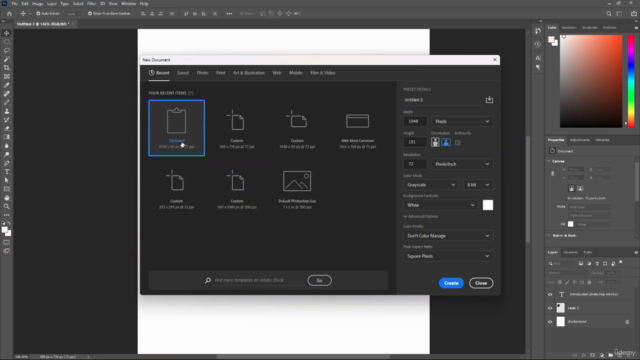Select the Clone Stamp tool
The width and height of the screenshot is (640, 360).
(7, 111)
